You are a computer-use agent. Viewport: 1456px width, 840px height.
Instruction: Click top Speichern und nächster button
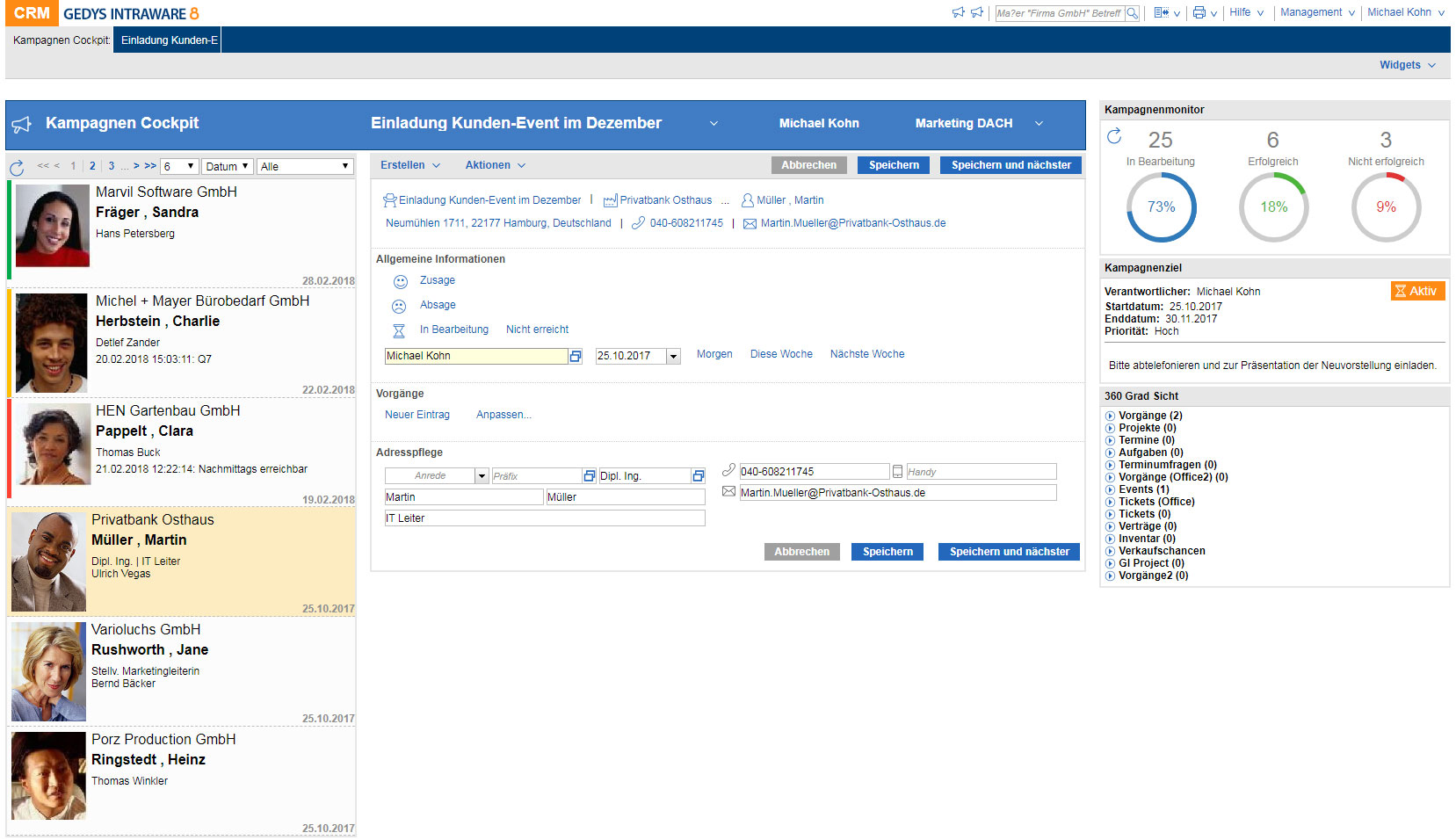click(1011, 165)
